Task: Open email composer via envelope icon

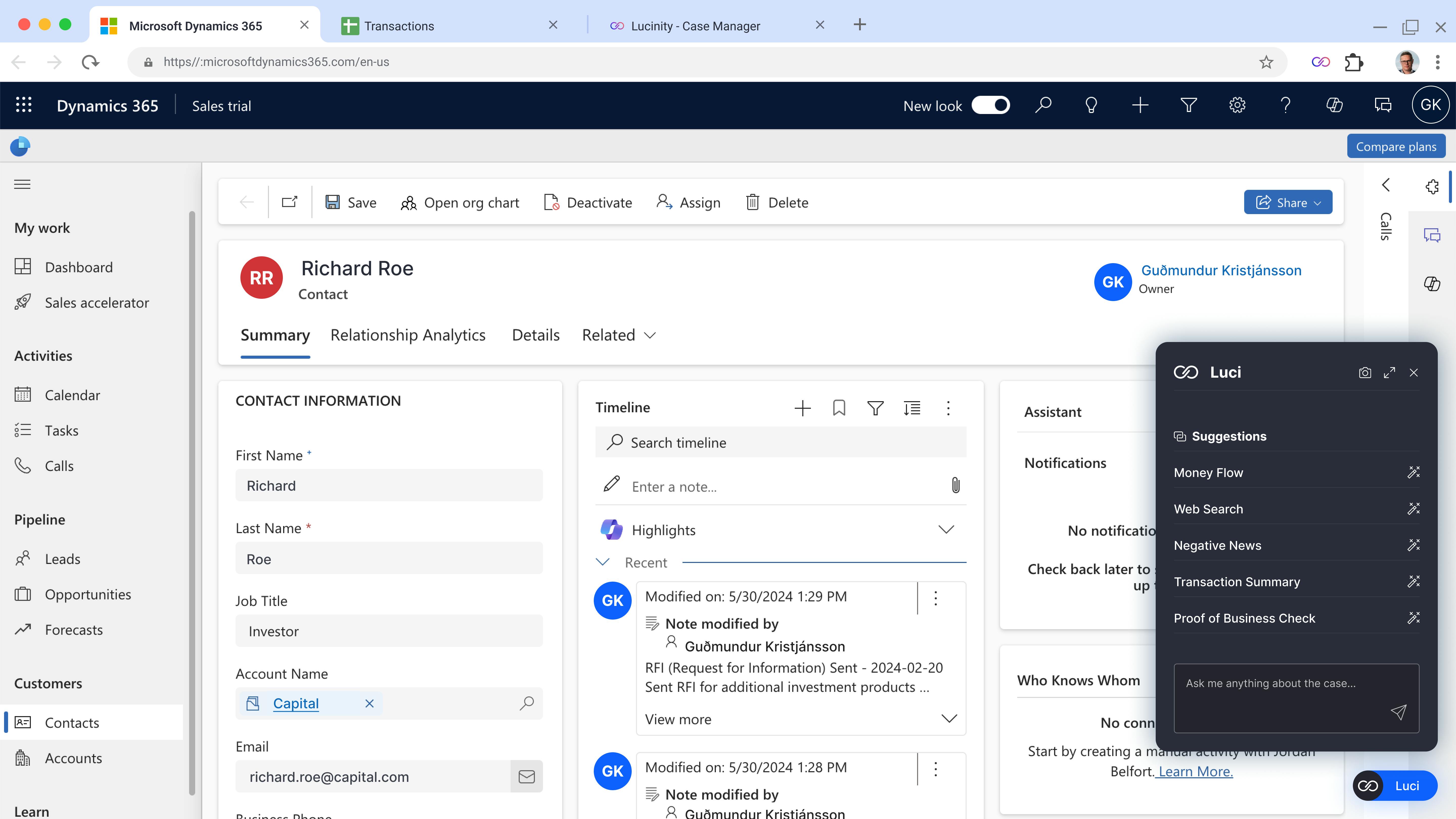Action: (x=526, y=776)
